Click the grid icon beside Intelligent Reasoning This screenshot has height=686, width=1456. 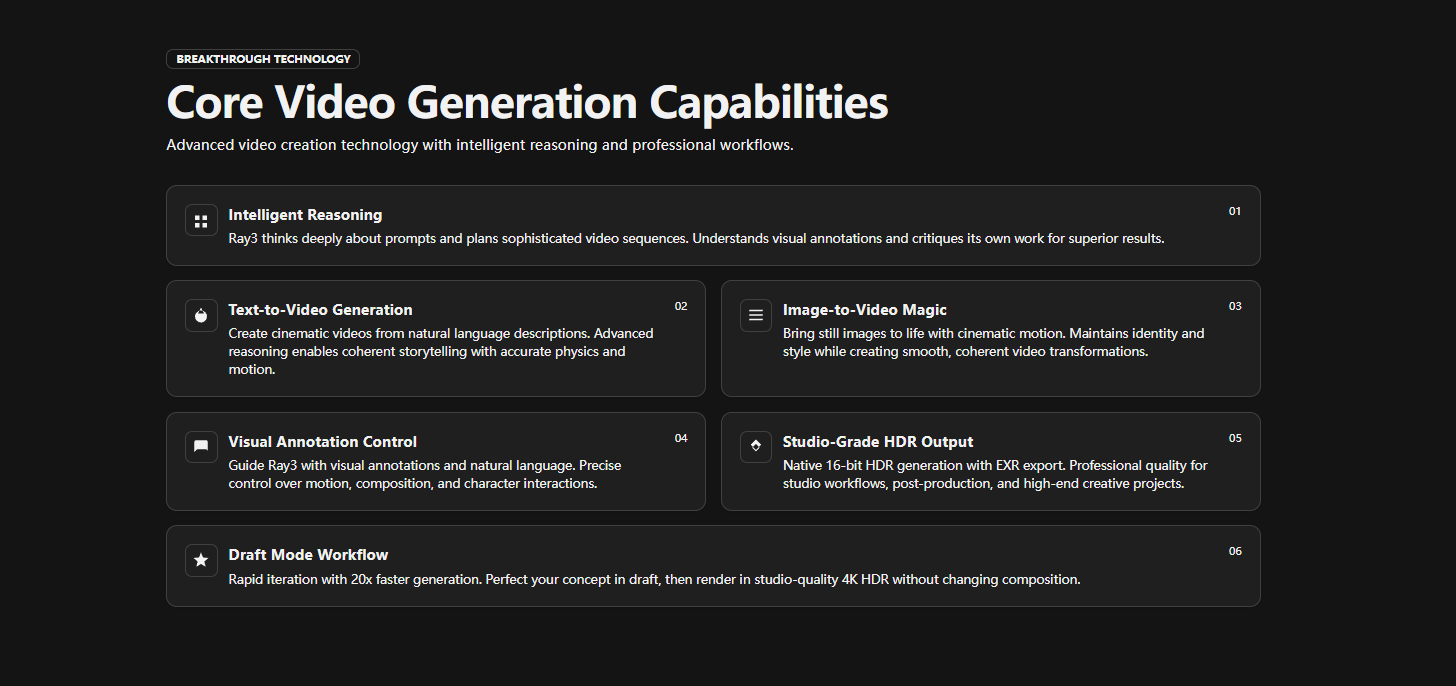[x=201, y=220]
